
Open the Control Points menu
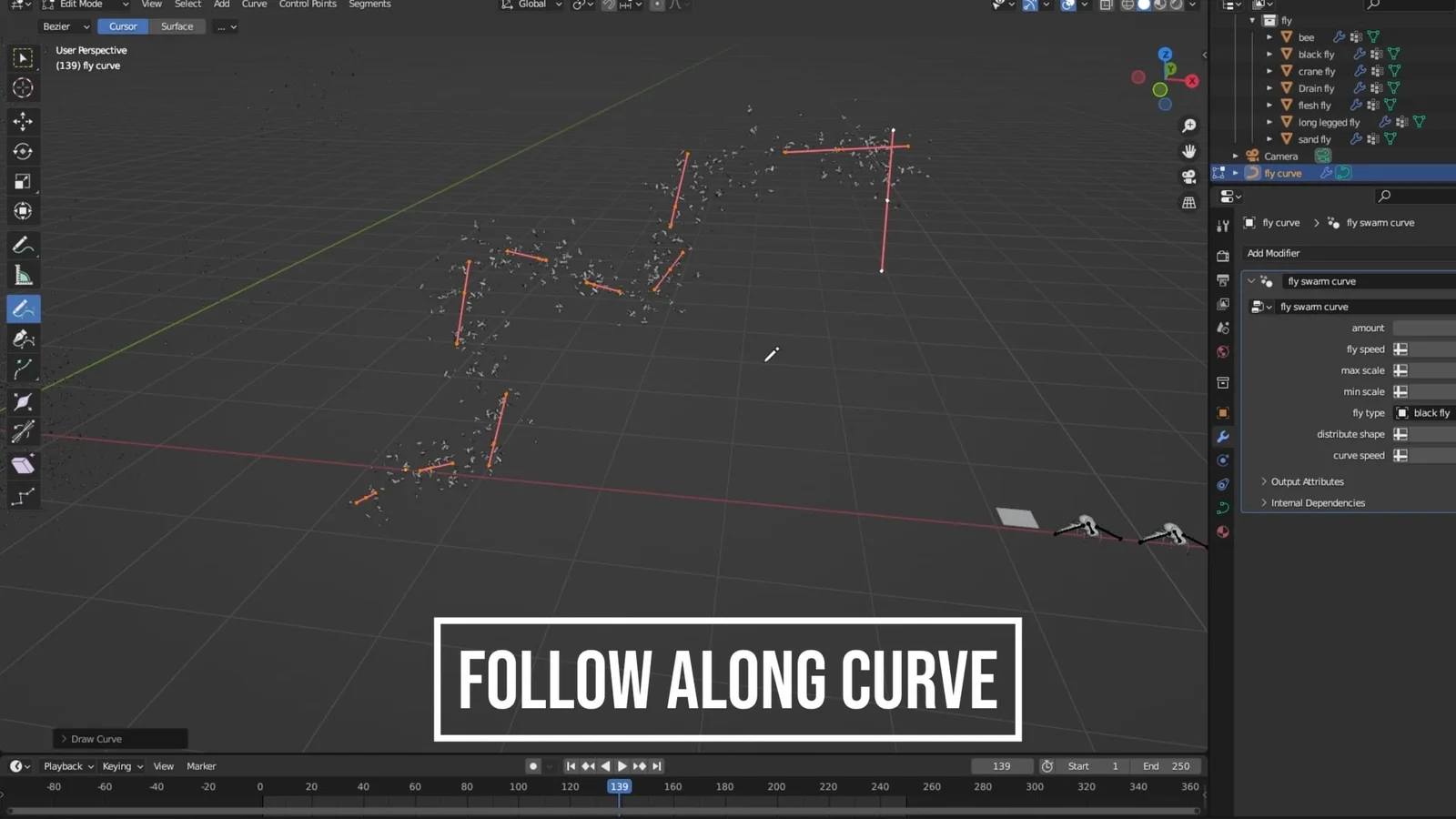click(308, 5)
